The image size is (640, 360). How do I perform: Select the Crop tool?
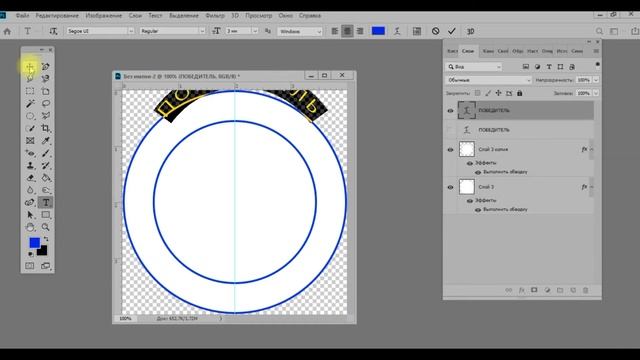pos(46,128)
